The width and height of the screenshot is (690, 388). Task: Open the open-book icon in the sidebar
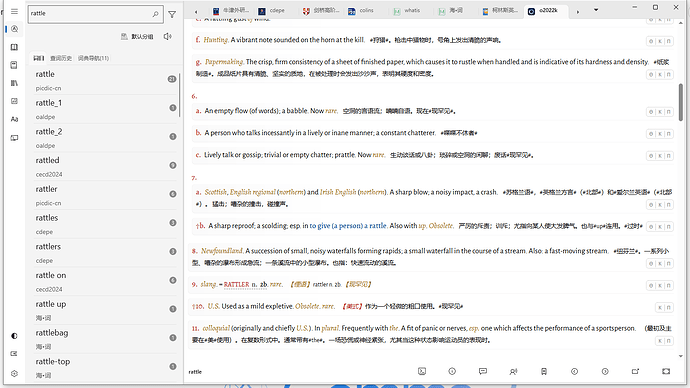click(x=14, y=47)
